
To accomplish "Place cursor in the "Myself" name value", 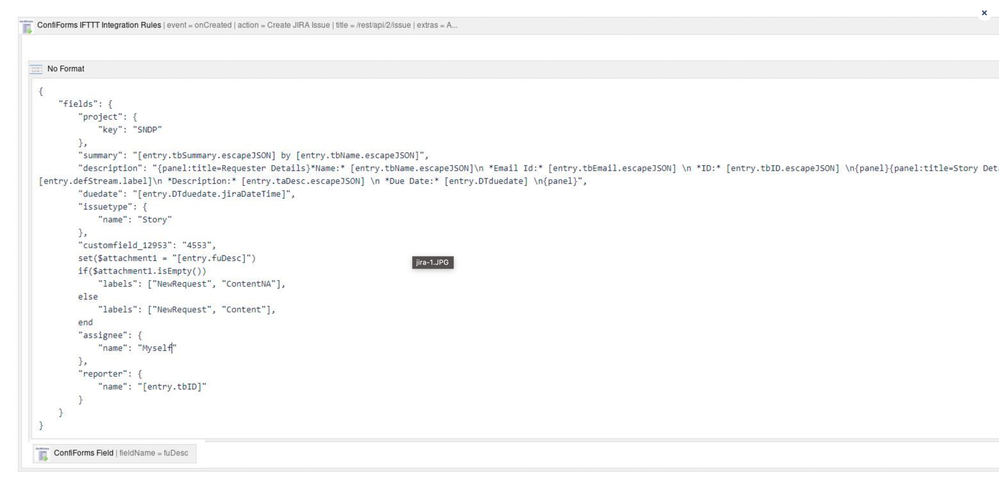I will click(x=157, y=348).
